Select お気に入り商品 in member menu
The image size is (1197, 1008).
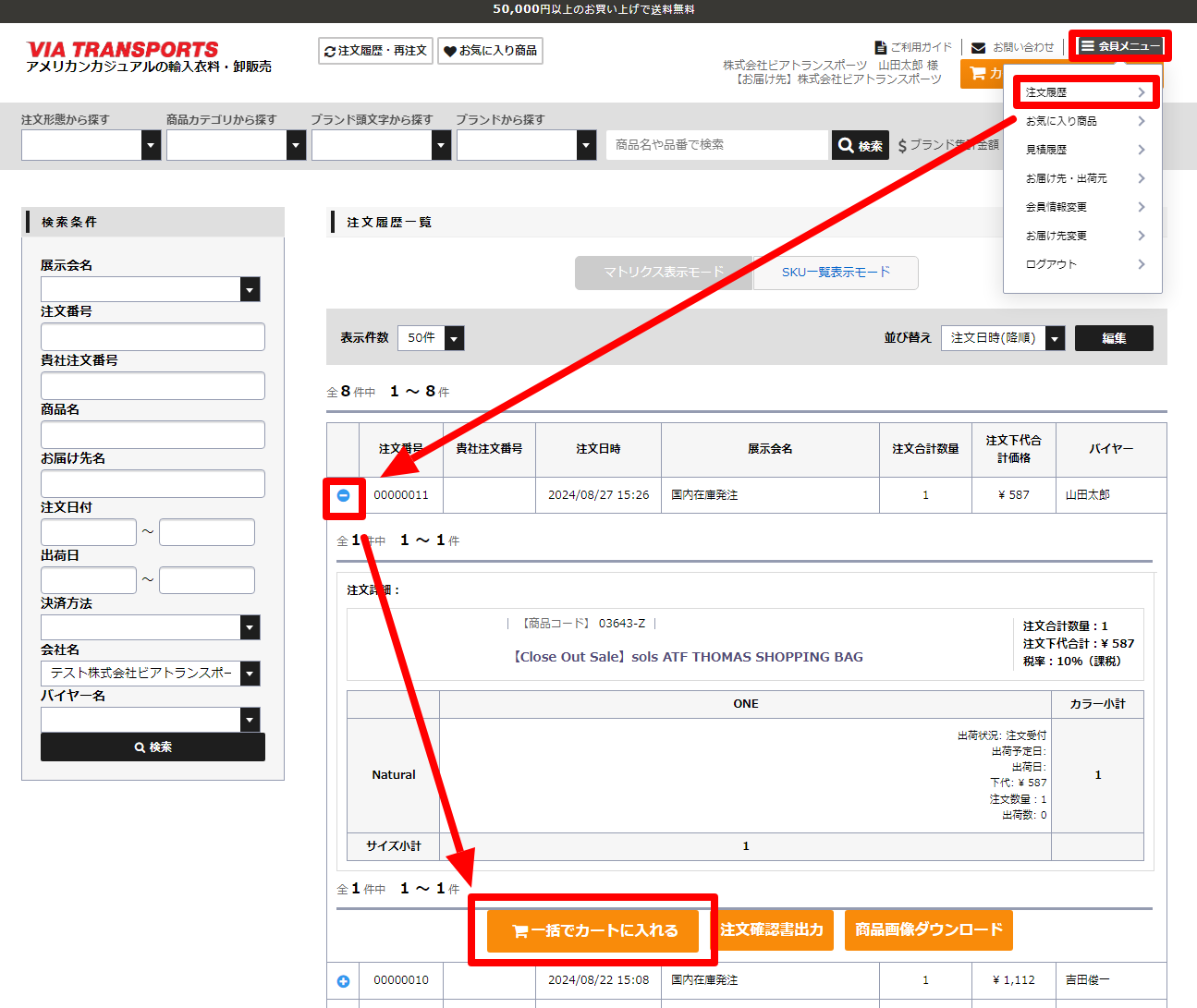[x=1083, y=121]
